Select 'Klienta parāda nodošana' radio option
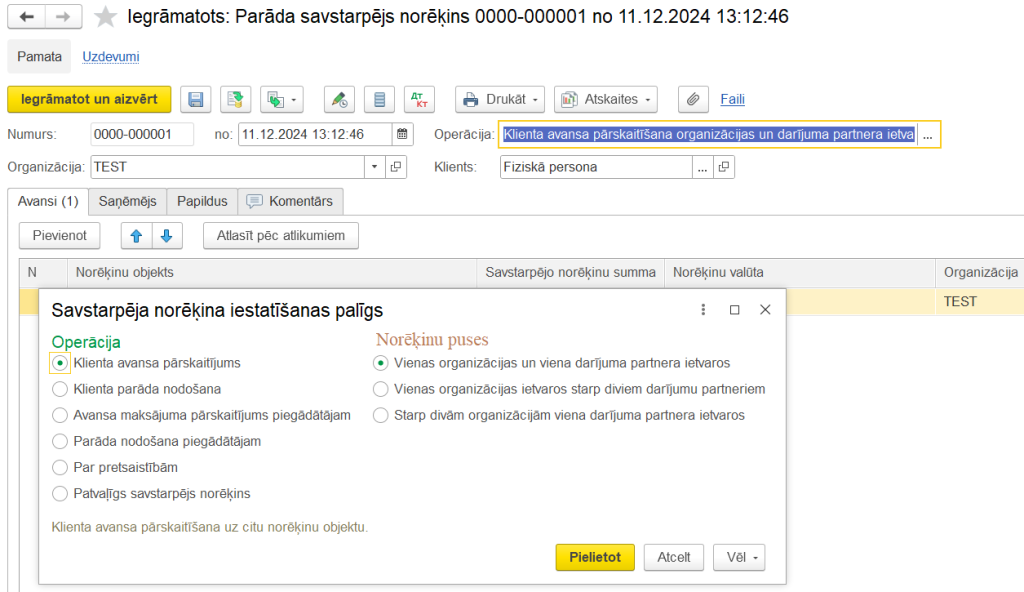Image resolution: width=1024 pixels, height=592 pixels. tap(60, 389)
